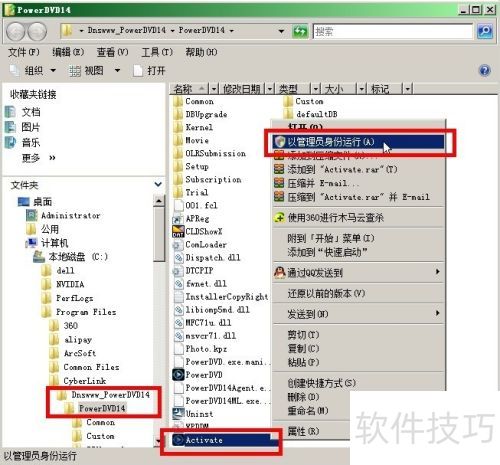Select the CLDShowX file
Viewport: 500px width, 465px height.
[198, 231]
